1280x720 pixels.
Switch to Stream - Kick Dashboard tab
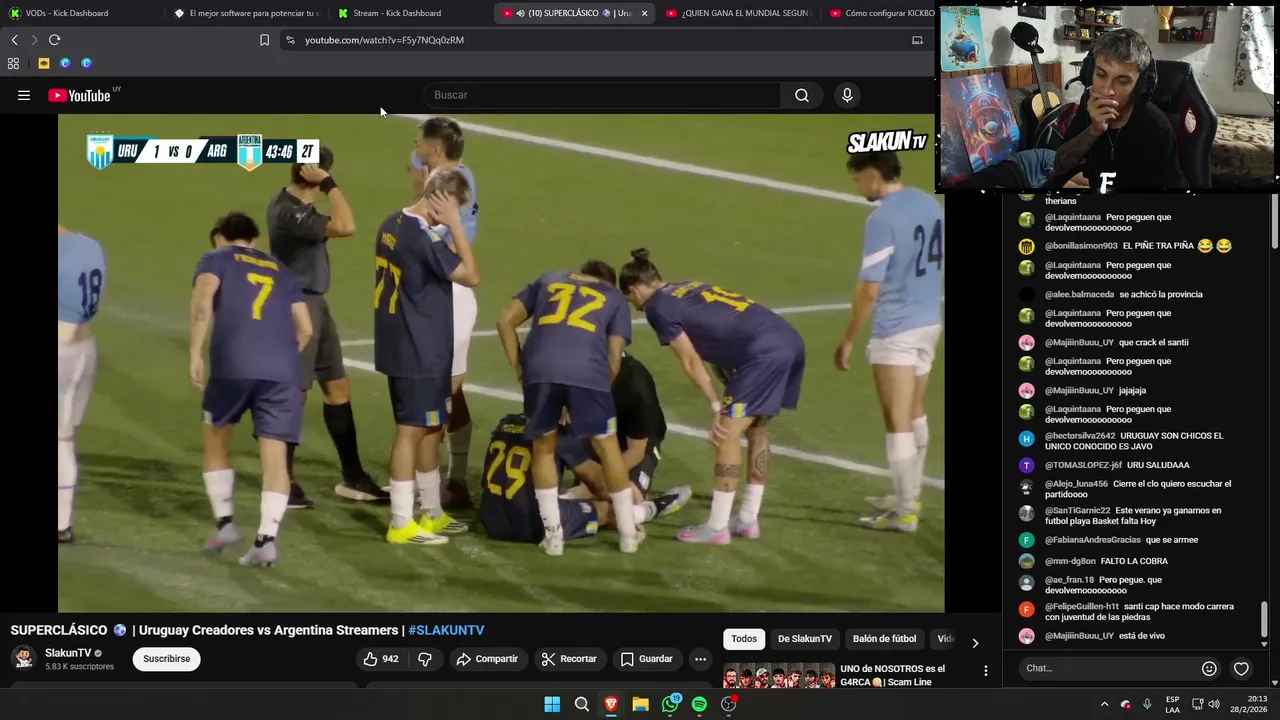pos(410,13)
